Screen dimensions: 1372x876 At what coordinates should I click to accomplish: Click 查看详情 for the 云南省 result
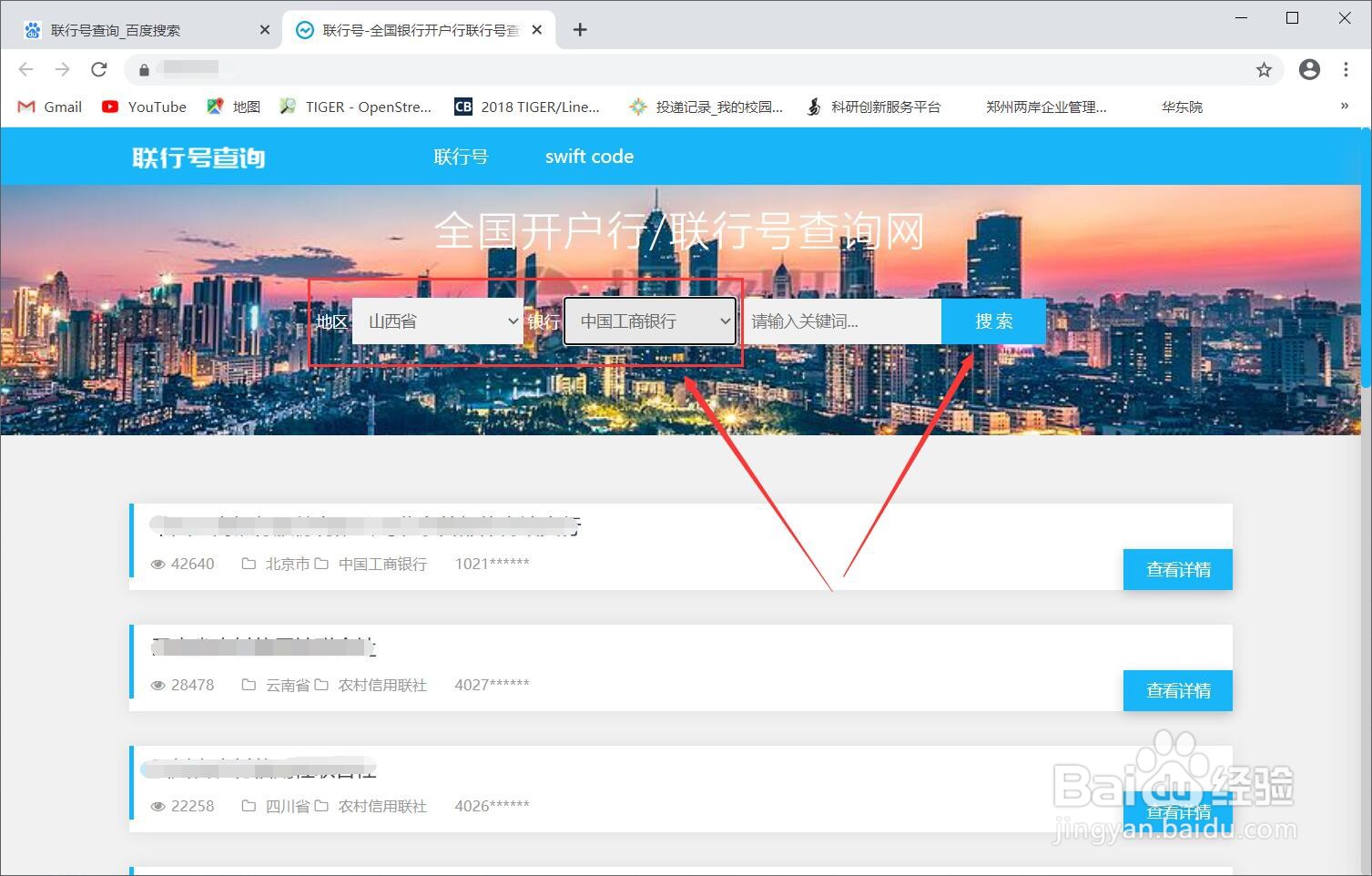pyautogui.click(x=1176, y=690)
